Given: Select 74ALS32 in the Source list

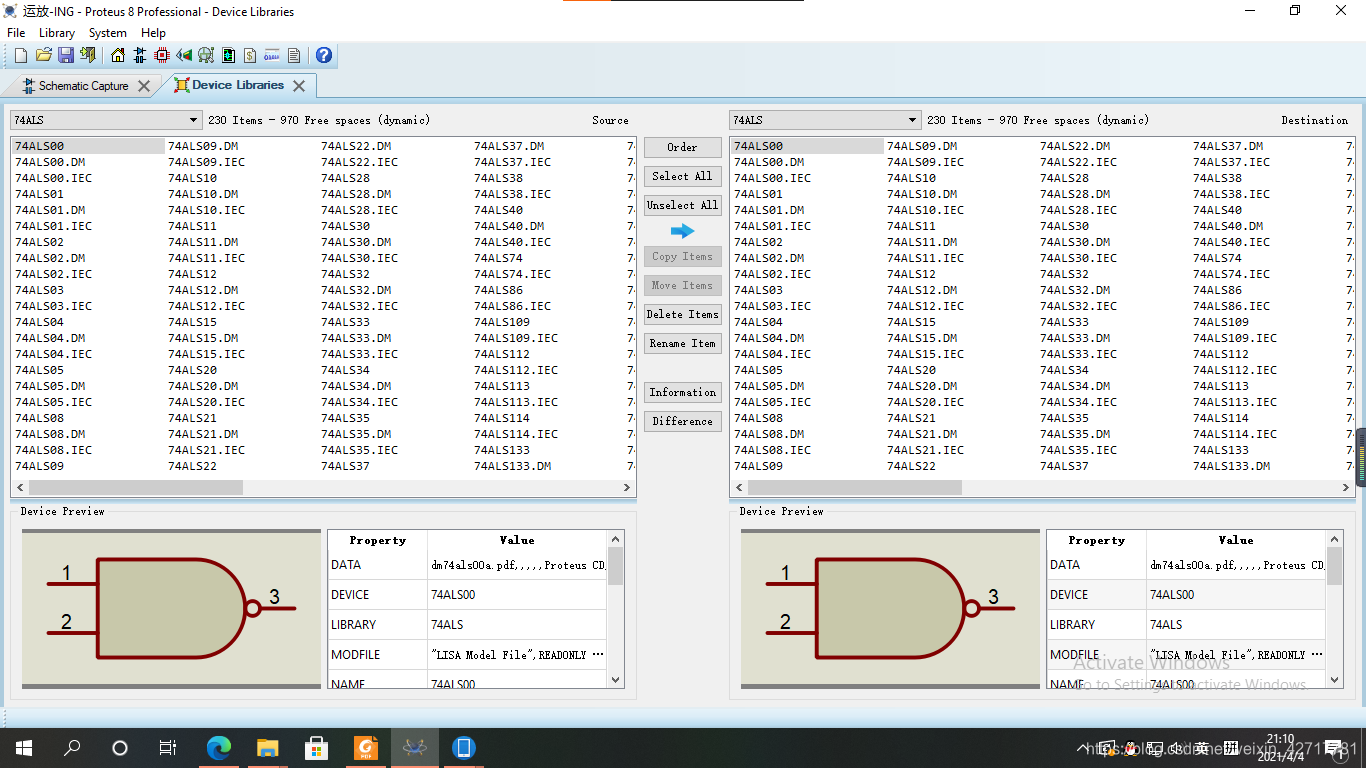Looking at the screenshot, I should 346,274.
